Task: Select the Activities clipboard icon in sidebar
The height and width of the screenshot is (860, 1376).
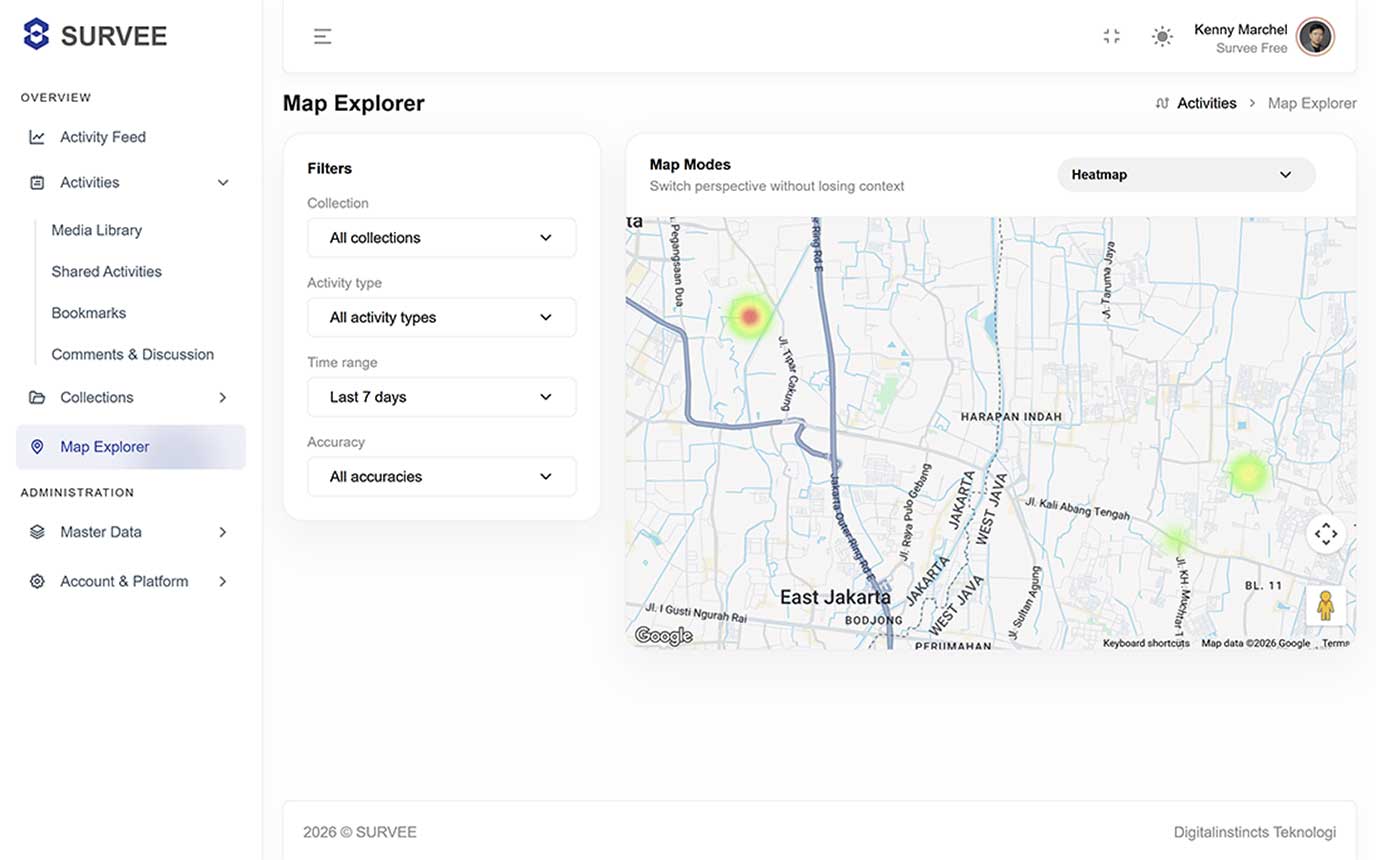Action: [37, 182]
